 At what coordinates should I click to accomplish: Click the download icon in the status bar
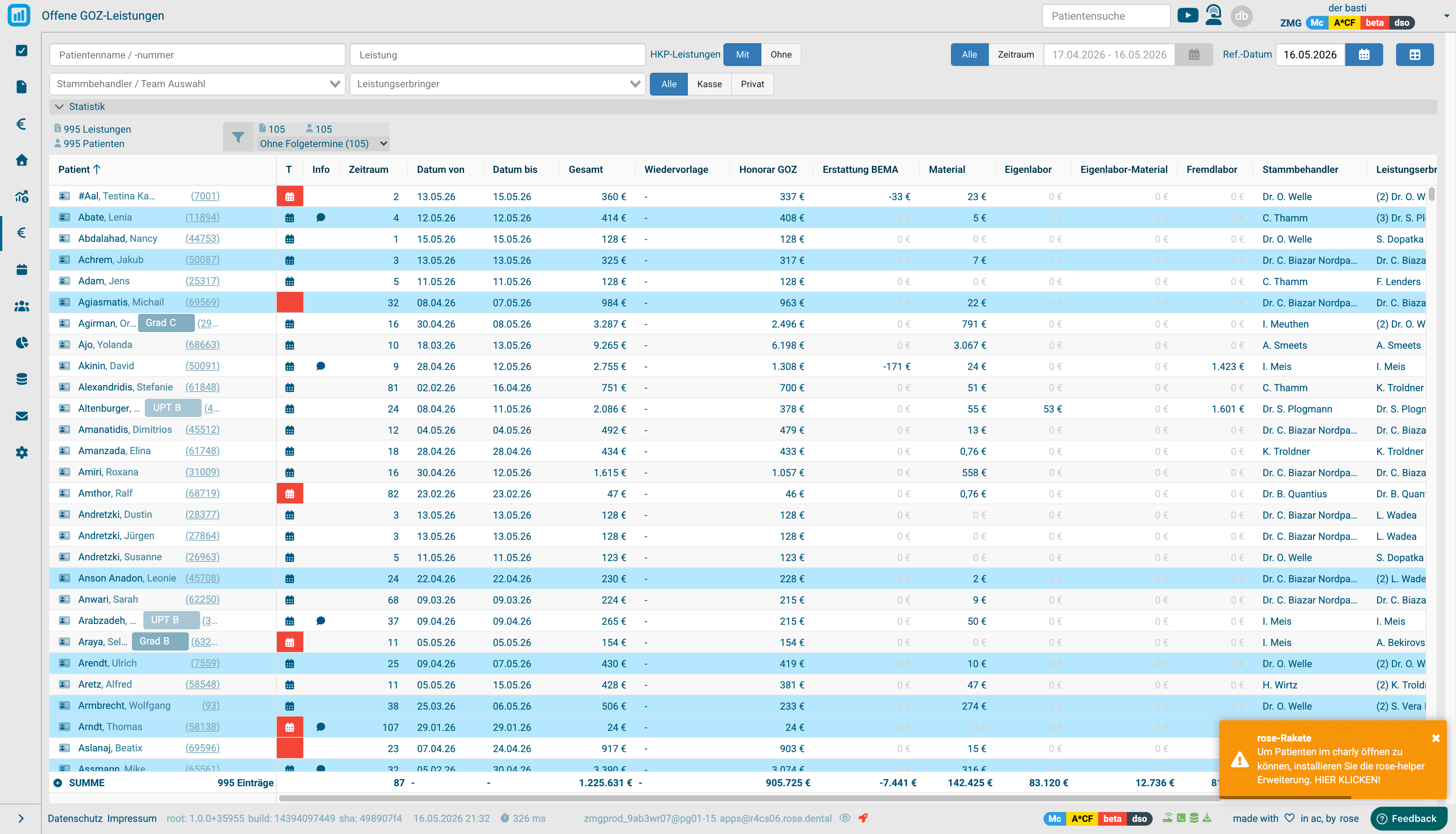pyautogui.click(x=1207, y=818)
